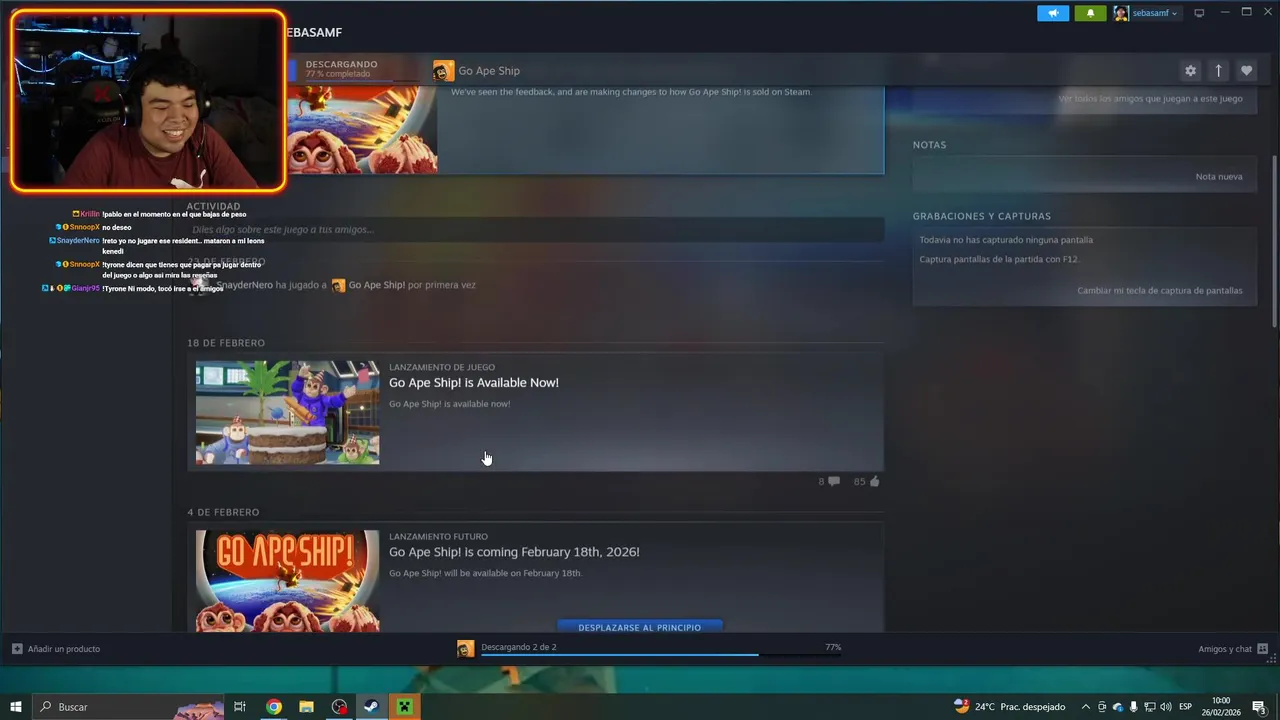Click the Go Ape Ship header game icon
1280x720 pixels.
point(443,71)
